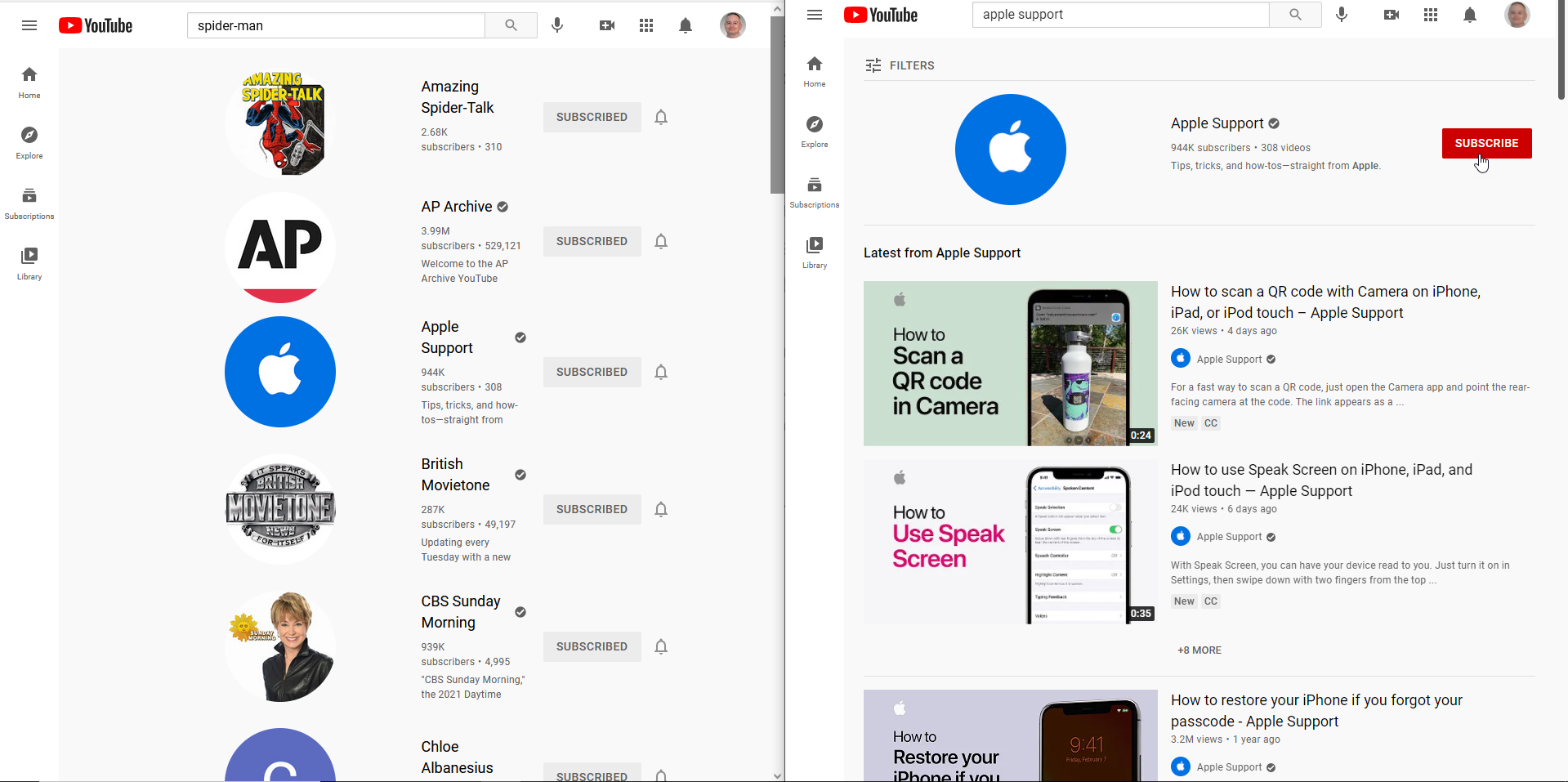Open QR code scanning video title
This screenshot has width=1568, height=782.
(1325, 302)
